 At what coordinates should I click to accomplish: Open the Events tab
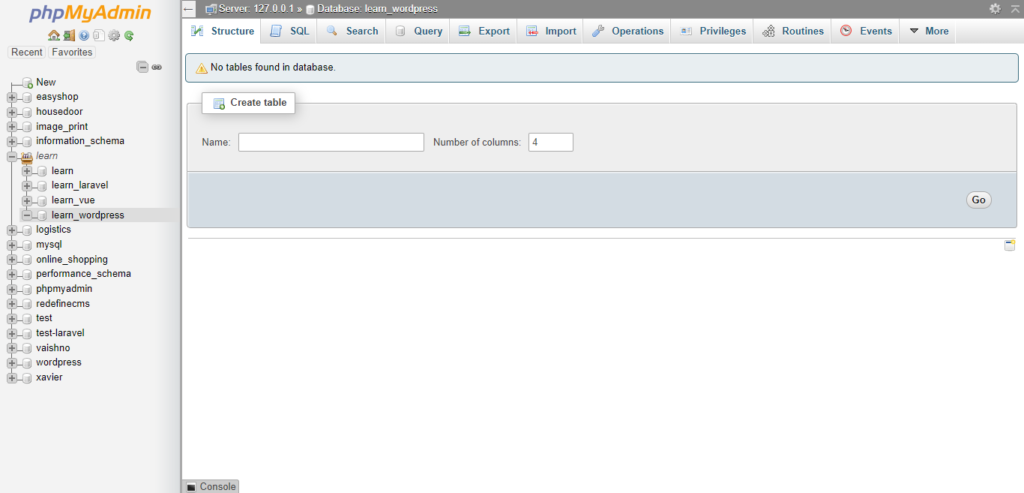(866, 31)
